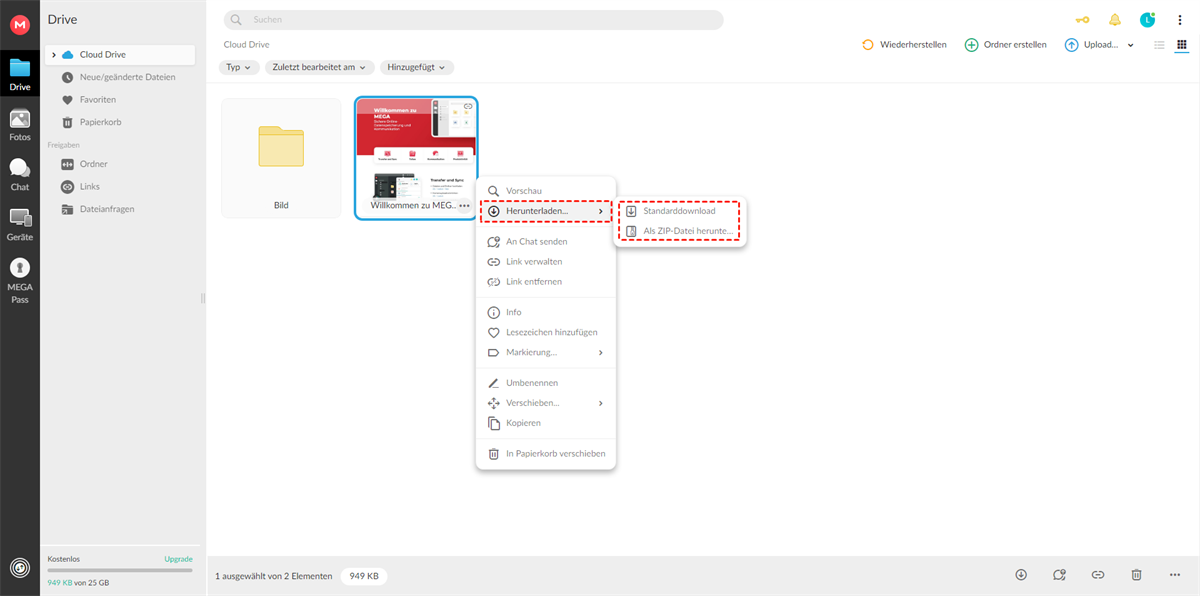1200x596 pixels.
Task: Click Wiederherstellen button
Action: pyautogui.click(x=904, y=45)
